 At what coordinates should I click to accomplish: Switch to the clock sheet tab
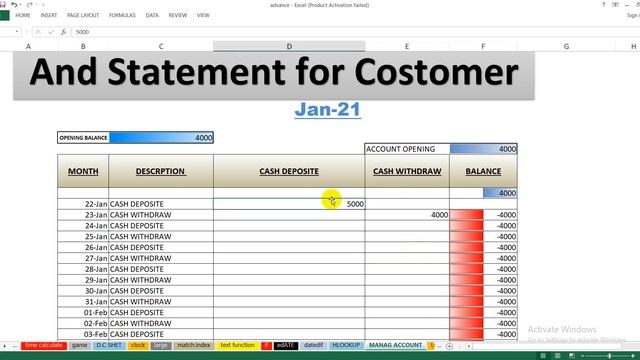(138, 345)
